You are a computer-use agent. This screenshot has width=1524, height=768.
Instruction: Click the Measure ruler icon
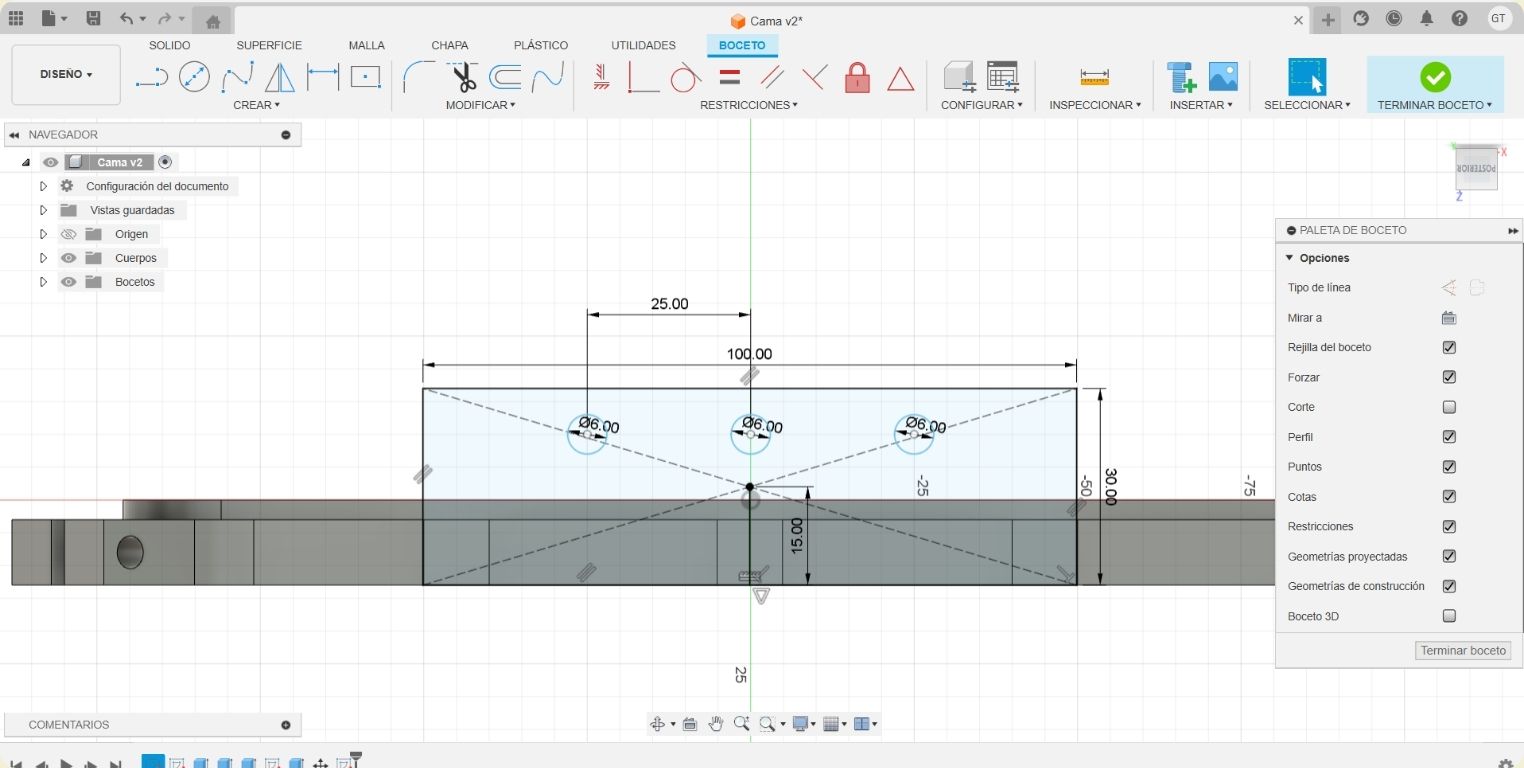(x=1095, y=77)
